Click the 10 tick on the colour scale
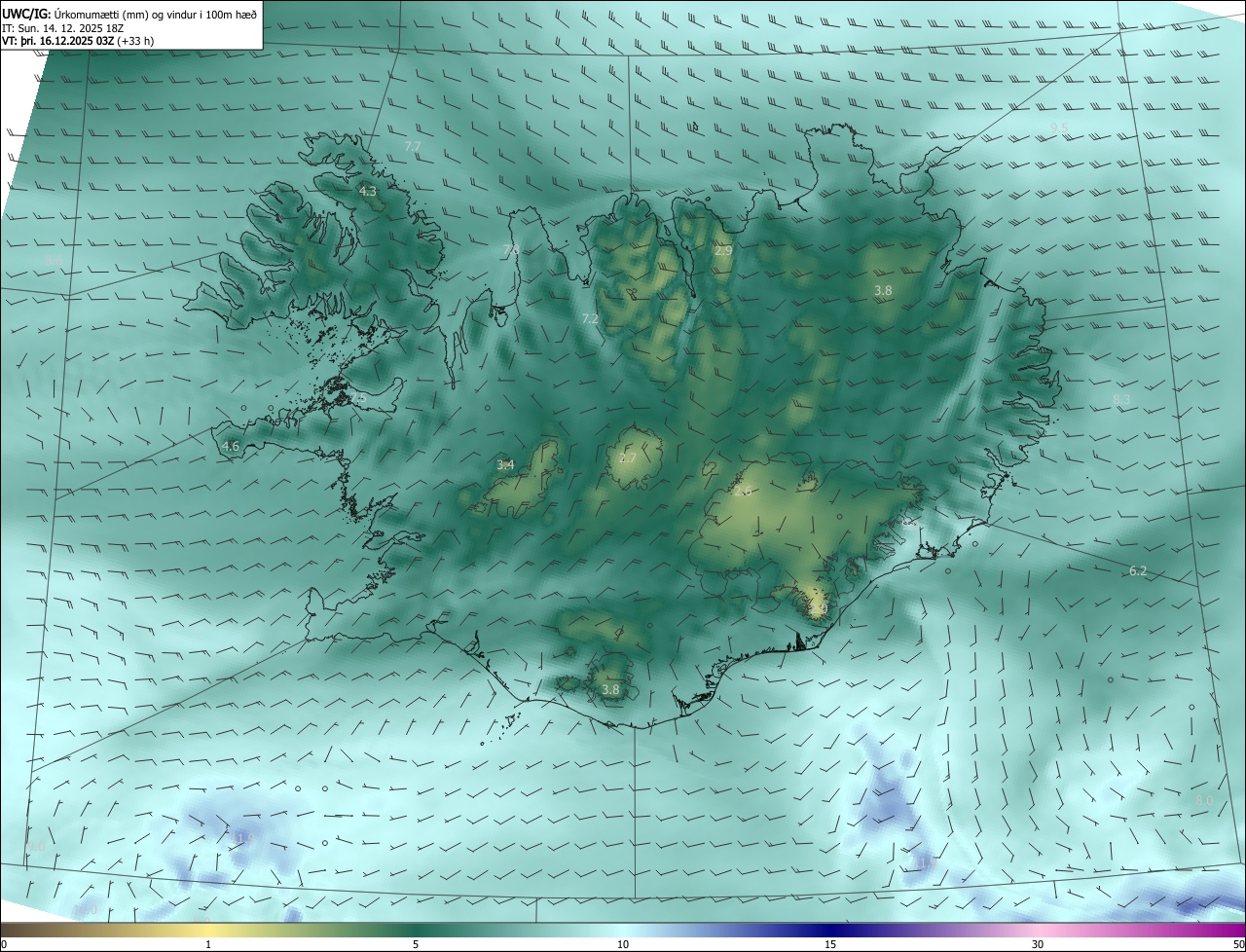Viewport: 1246px width, 952px height. click(x=623, y=944)
